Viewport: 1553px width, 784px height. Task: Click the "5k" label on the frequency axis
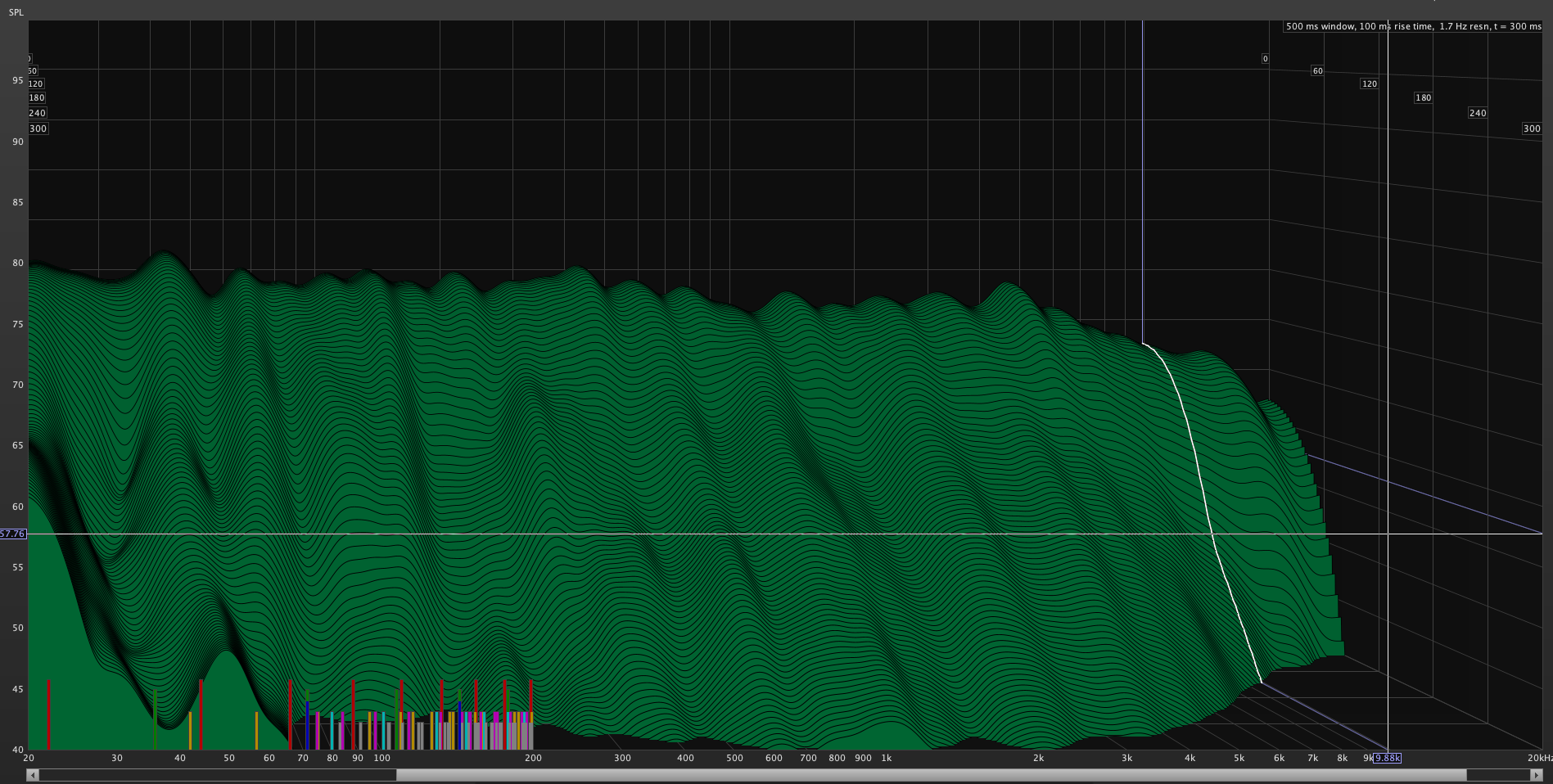pos(1239,758)
